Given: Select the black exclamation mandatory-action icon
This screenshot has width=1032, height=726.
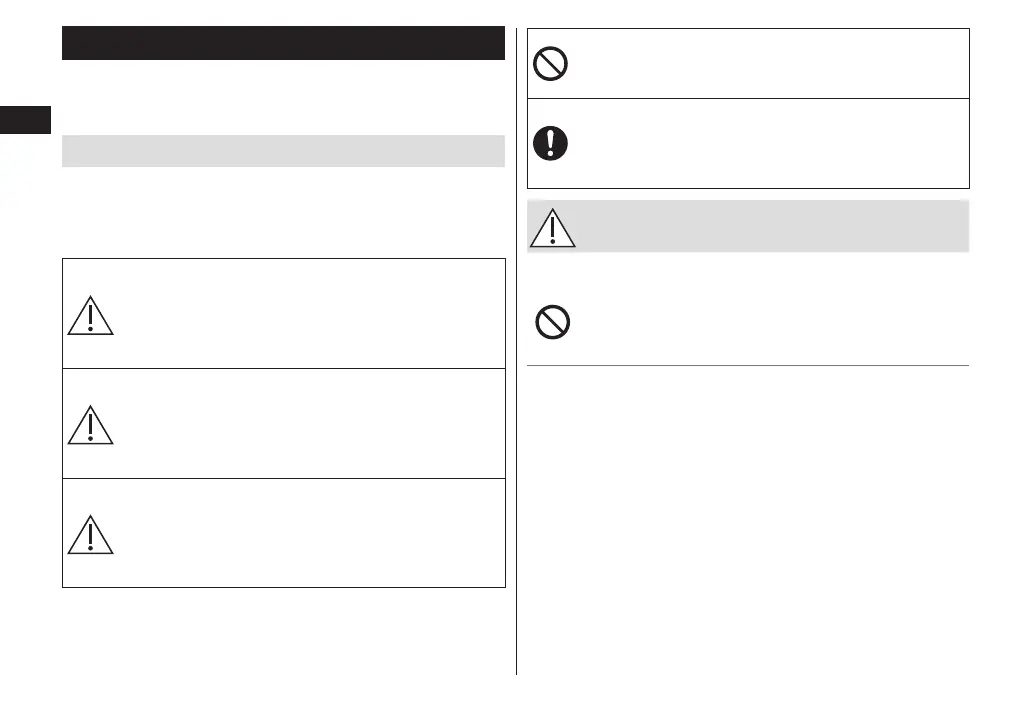Looking at the screenshot, I should tap(550, 144).
